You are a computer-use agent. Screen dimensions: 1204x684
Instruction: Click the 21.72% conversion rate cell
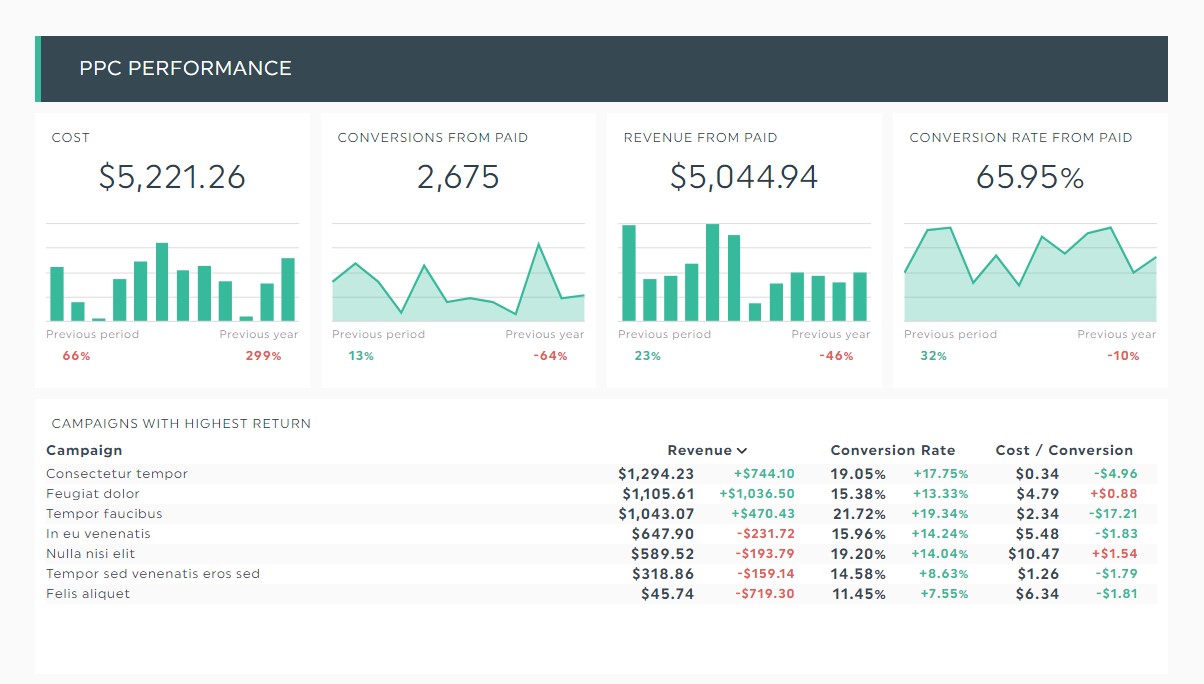(858, 514)
